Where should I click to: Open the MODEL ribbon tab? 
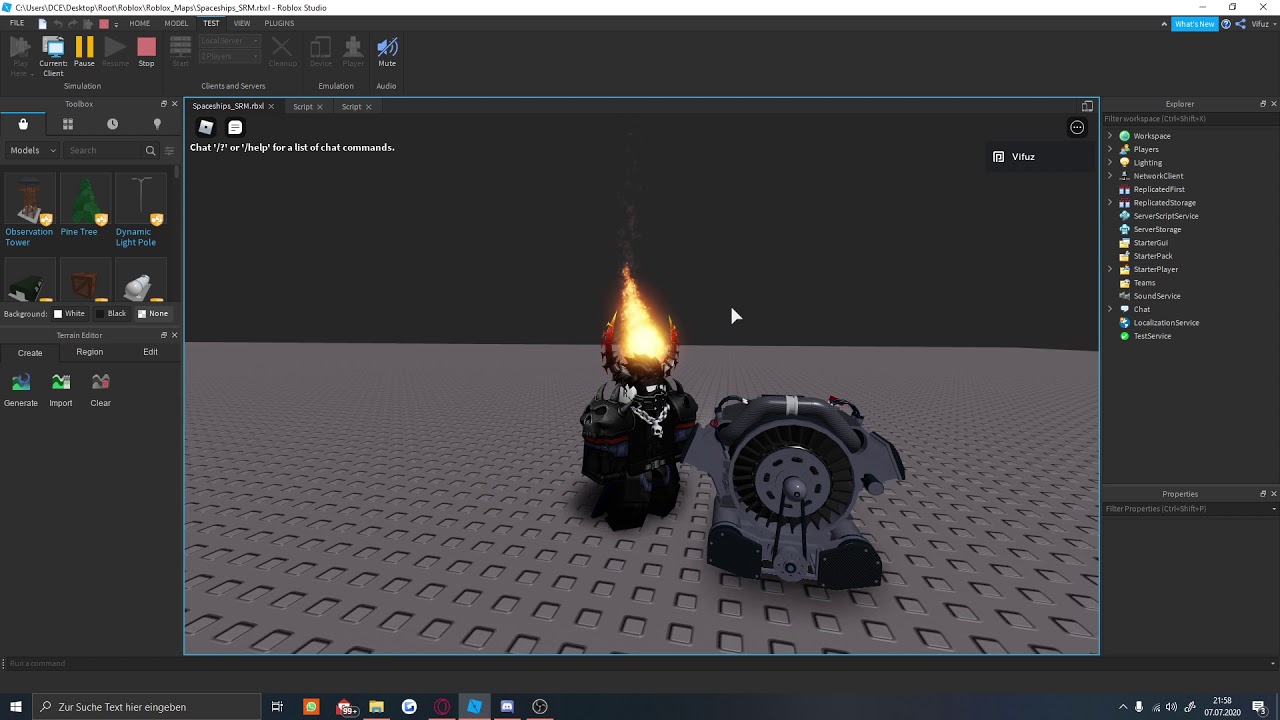tap(176, 23)
